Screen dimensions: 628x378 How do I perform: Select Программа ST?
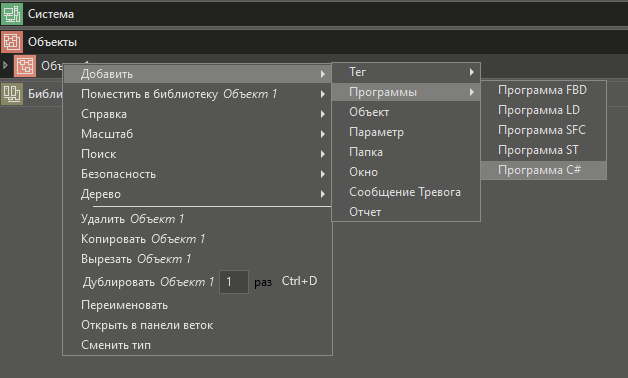[543, 150]
